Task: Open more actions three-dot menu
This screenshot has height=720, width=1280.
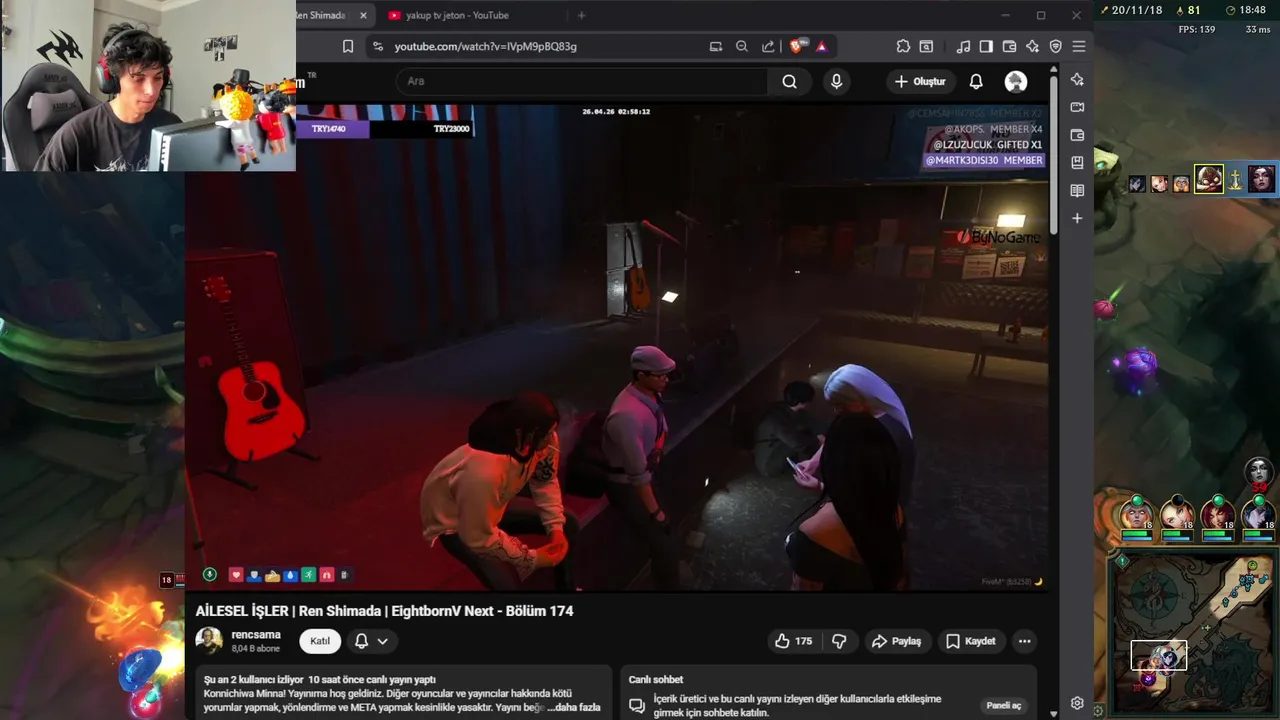Action: [x=1024, y=641]
